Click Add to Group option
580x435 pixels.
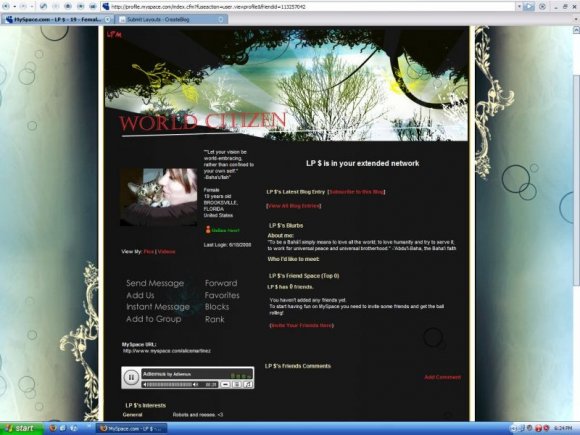(154, 319)
